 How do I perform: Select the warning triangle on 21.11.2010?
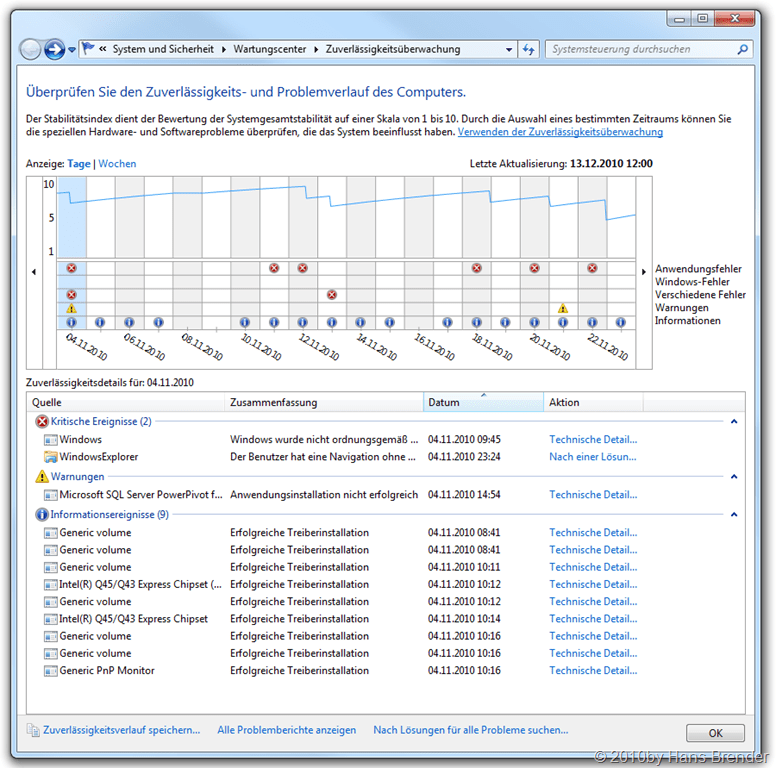563,309
